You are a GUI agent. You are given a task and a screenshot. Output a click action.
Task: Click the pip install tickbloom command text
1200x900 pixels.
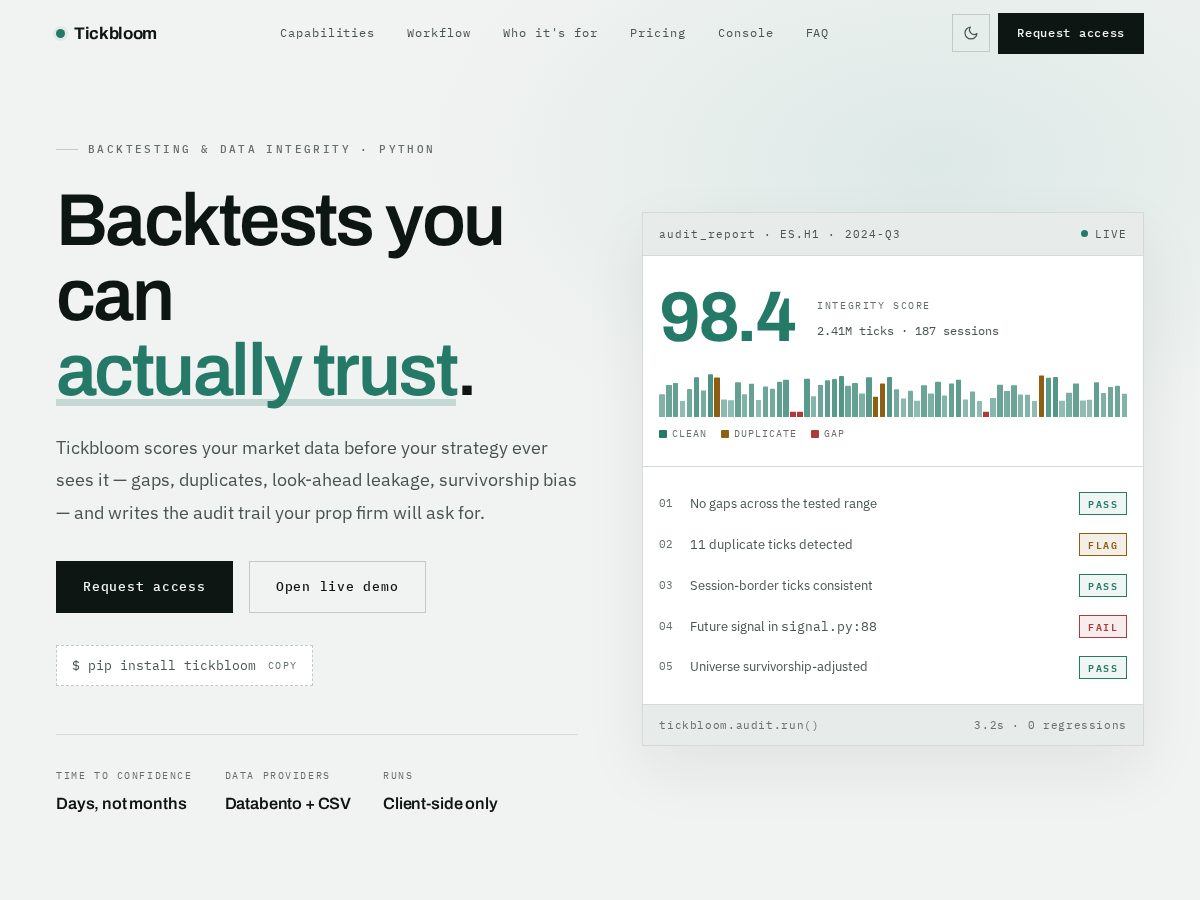164,666
